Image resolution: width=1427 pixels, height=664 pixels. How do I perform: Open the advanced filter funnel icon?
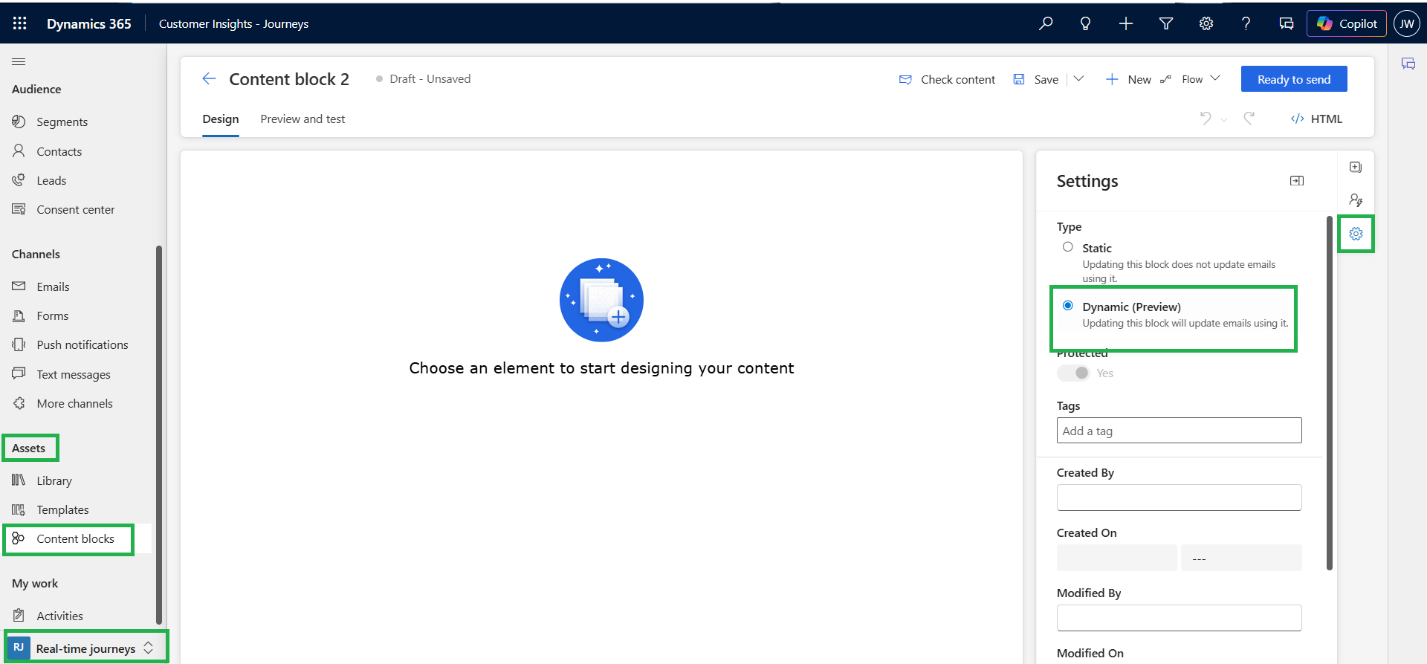(1166, 24)
